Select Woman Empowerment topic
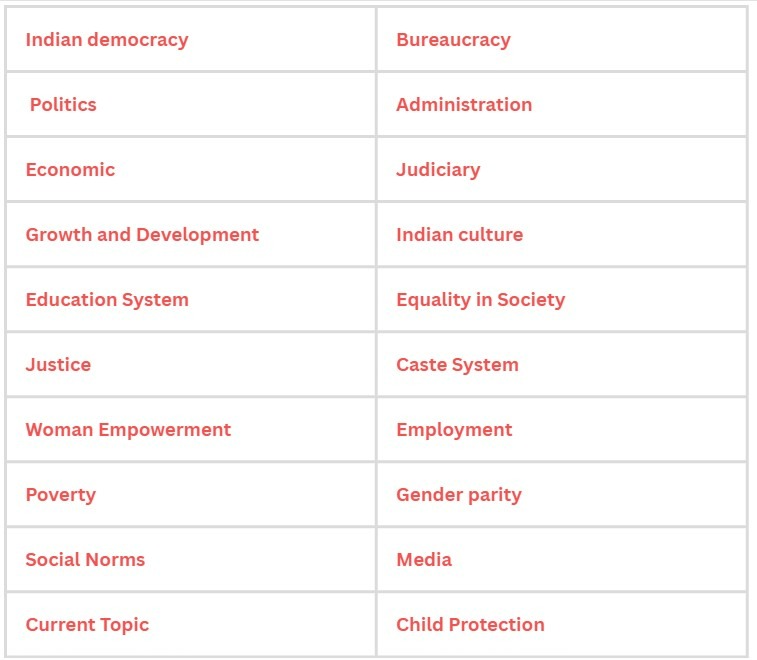Screen dimensions: 757x660 point(128,430)
